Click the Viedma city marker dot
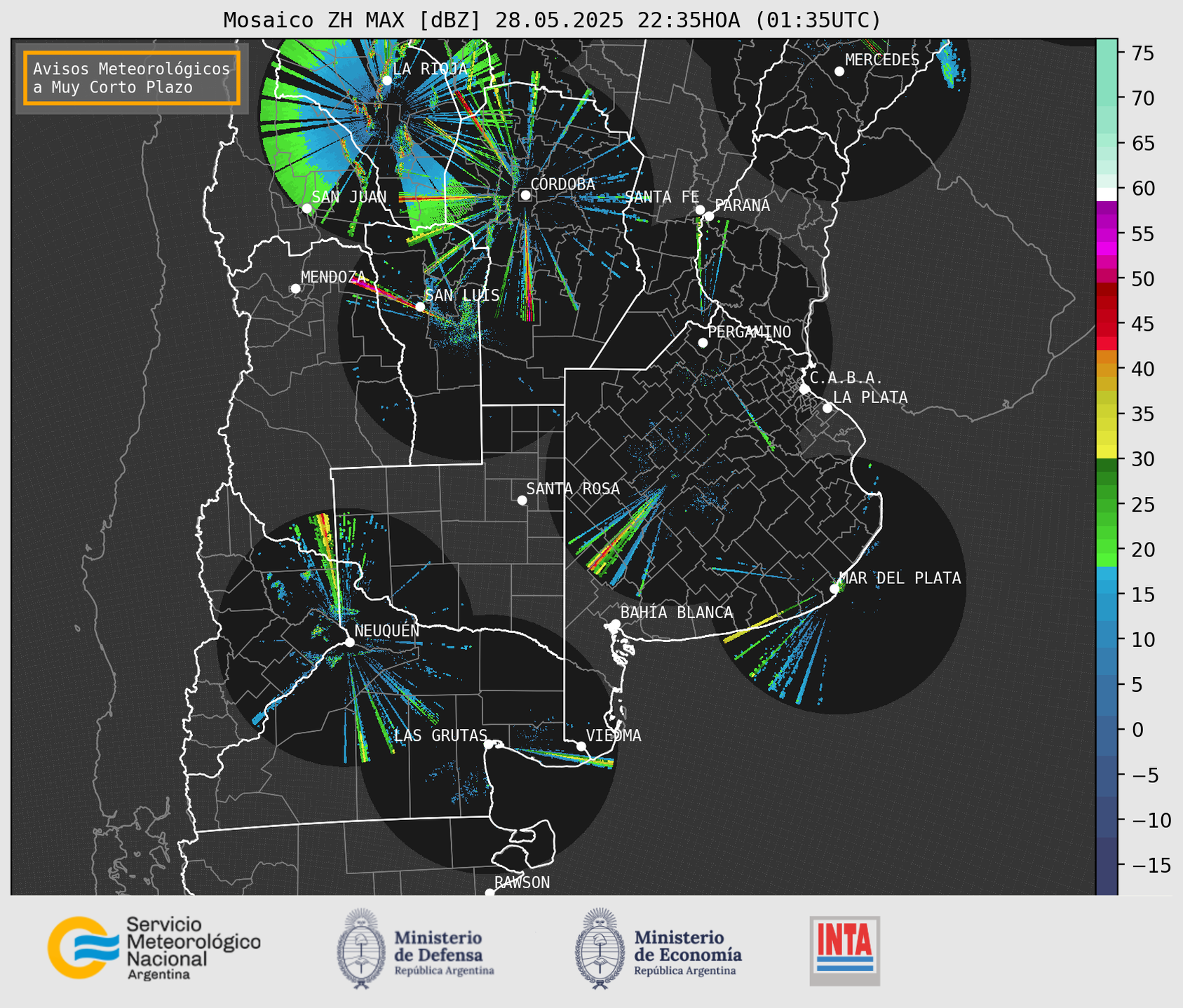The image size is (1183, 1008). click(581, 746)
